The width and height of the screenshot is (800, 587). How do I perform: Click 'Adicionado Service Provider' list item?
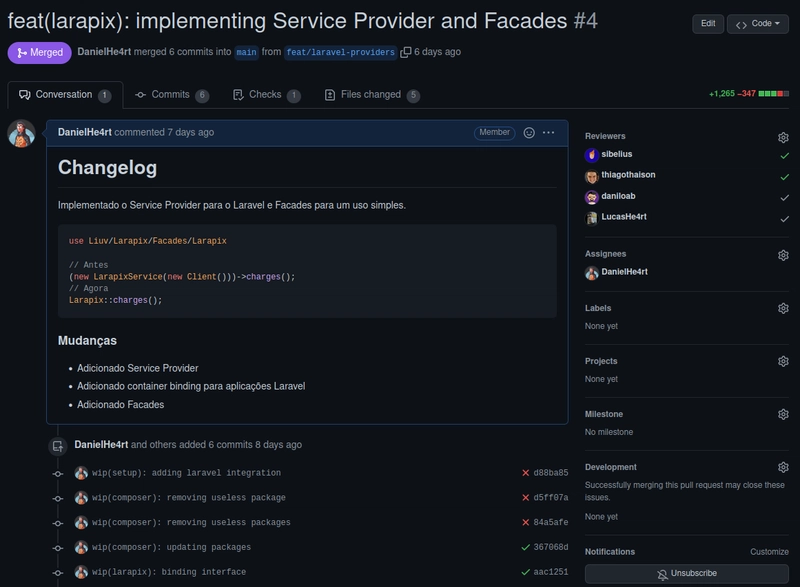(x=137, y=368)
